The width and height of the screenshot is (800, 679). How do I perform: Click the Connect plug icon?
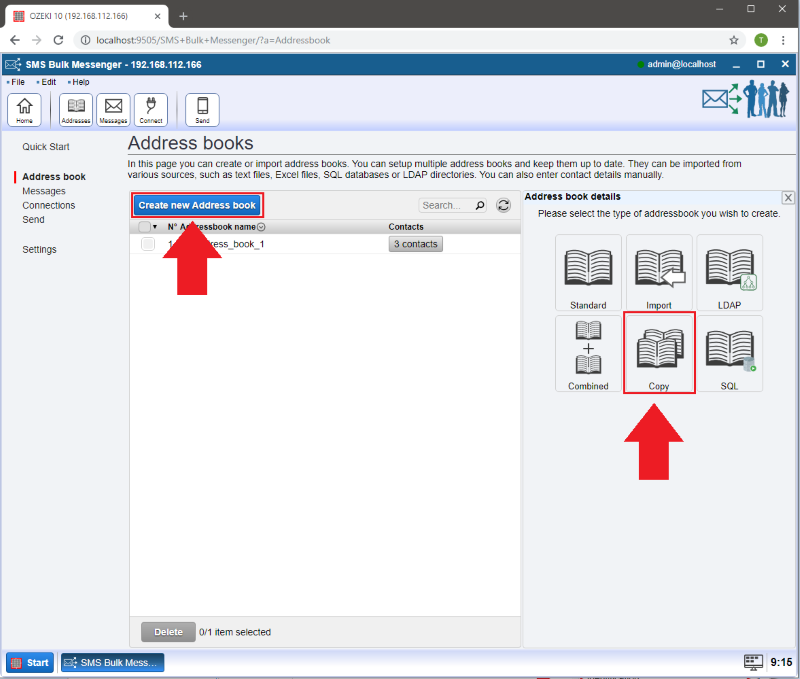pos(151,108)
